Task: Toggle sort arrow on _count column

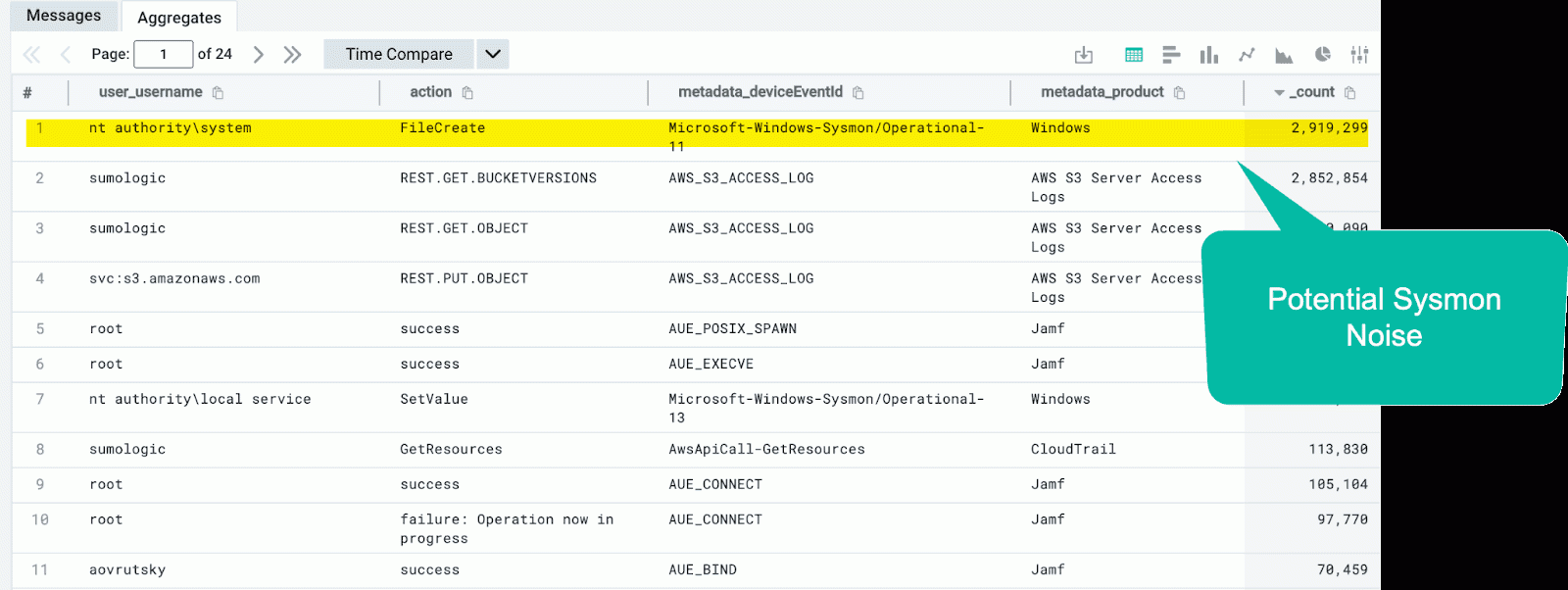Action: point(1279,93)
